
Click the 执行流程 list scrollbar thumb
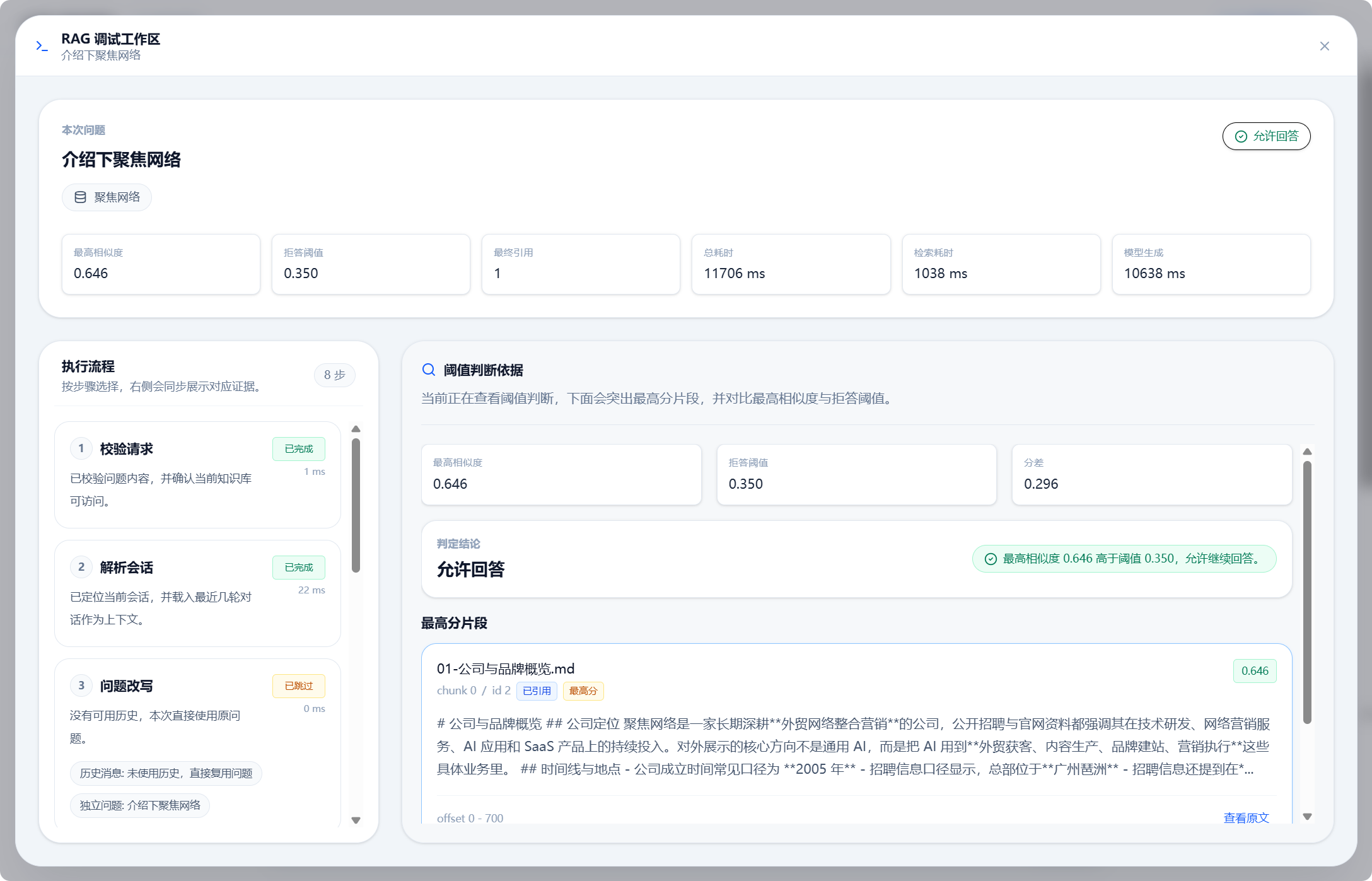pyautogui.click(x=356, y=506)
